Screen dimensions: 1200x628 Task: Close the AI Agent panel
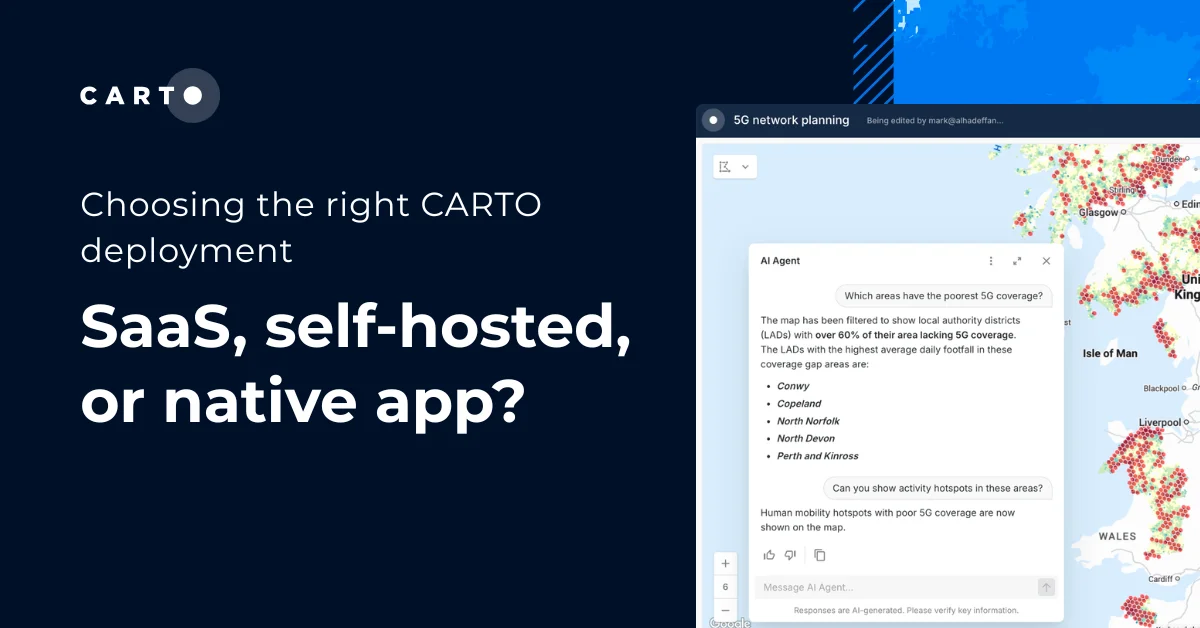click(1046, 261)
